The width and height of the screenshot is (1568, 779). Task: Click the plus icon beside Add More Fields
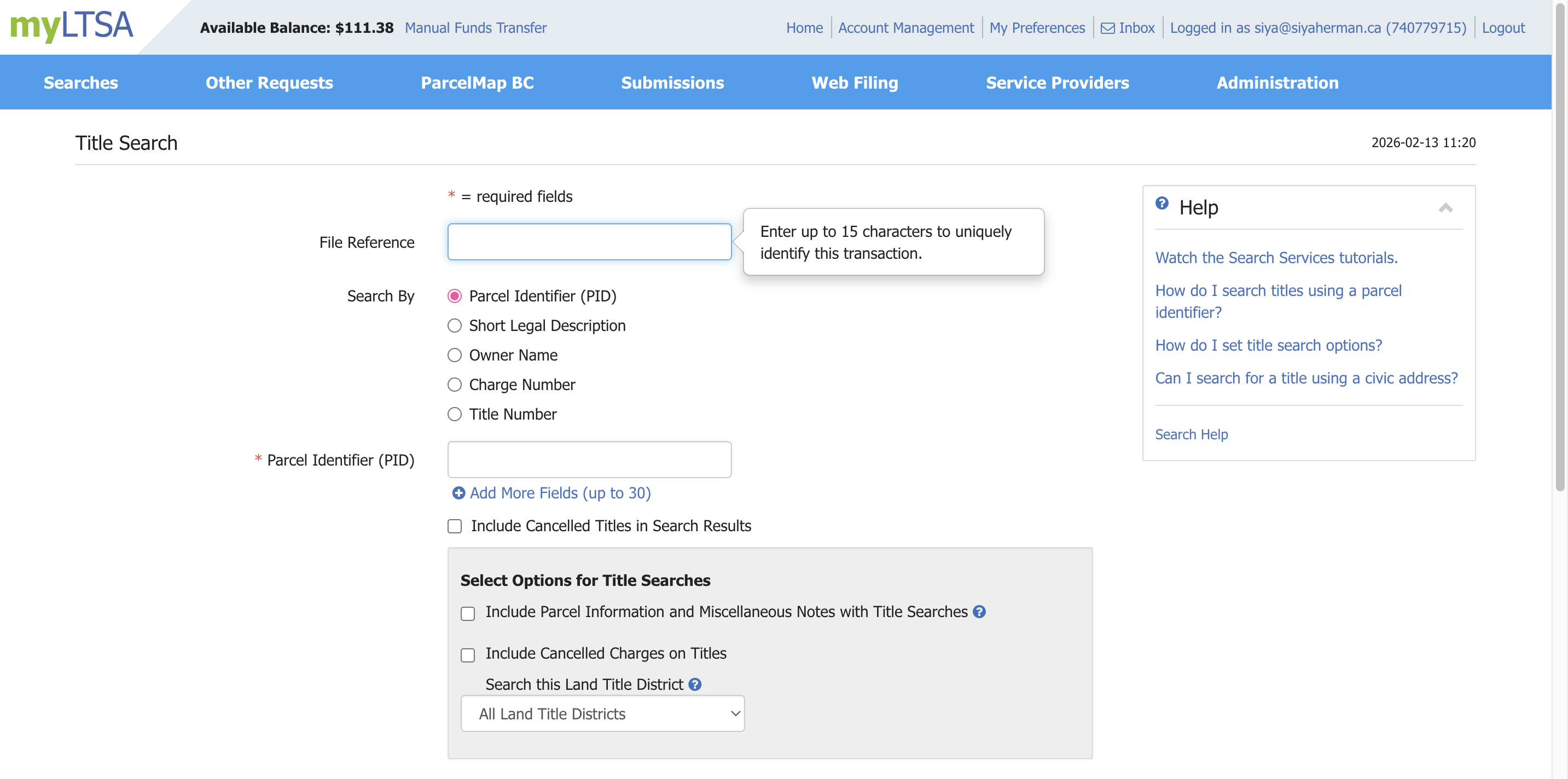(458, 493)
